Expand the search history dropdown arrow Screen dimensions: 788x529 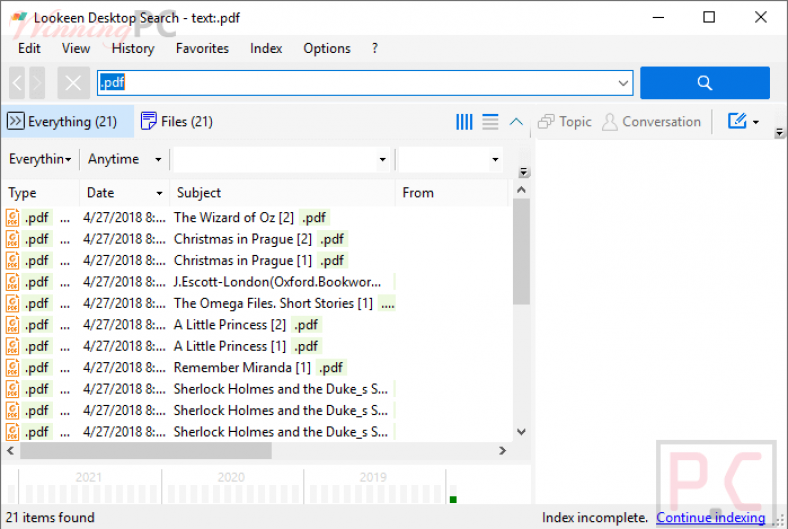[623, 83]
